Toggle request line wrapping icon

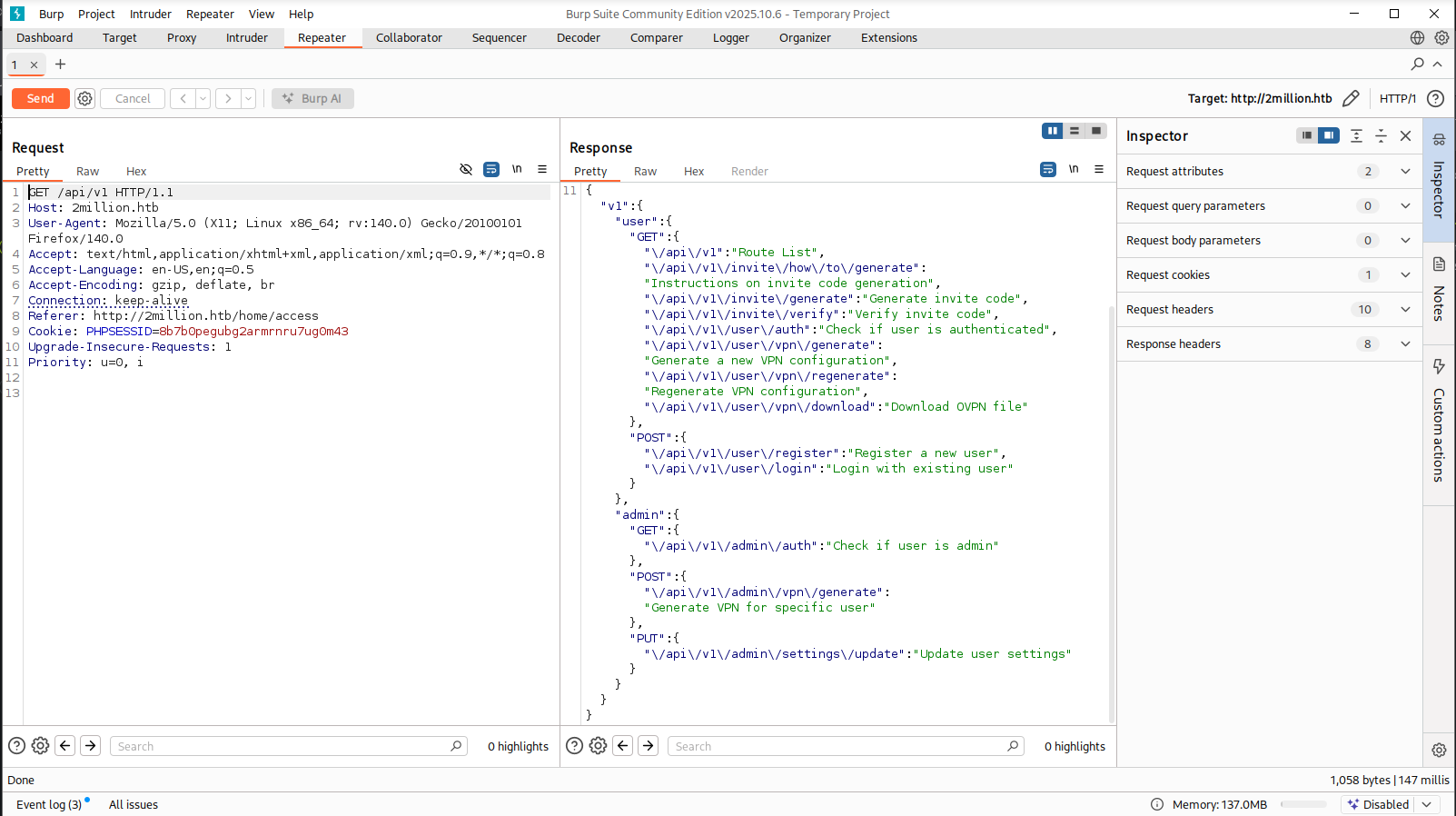(491, 169)
